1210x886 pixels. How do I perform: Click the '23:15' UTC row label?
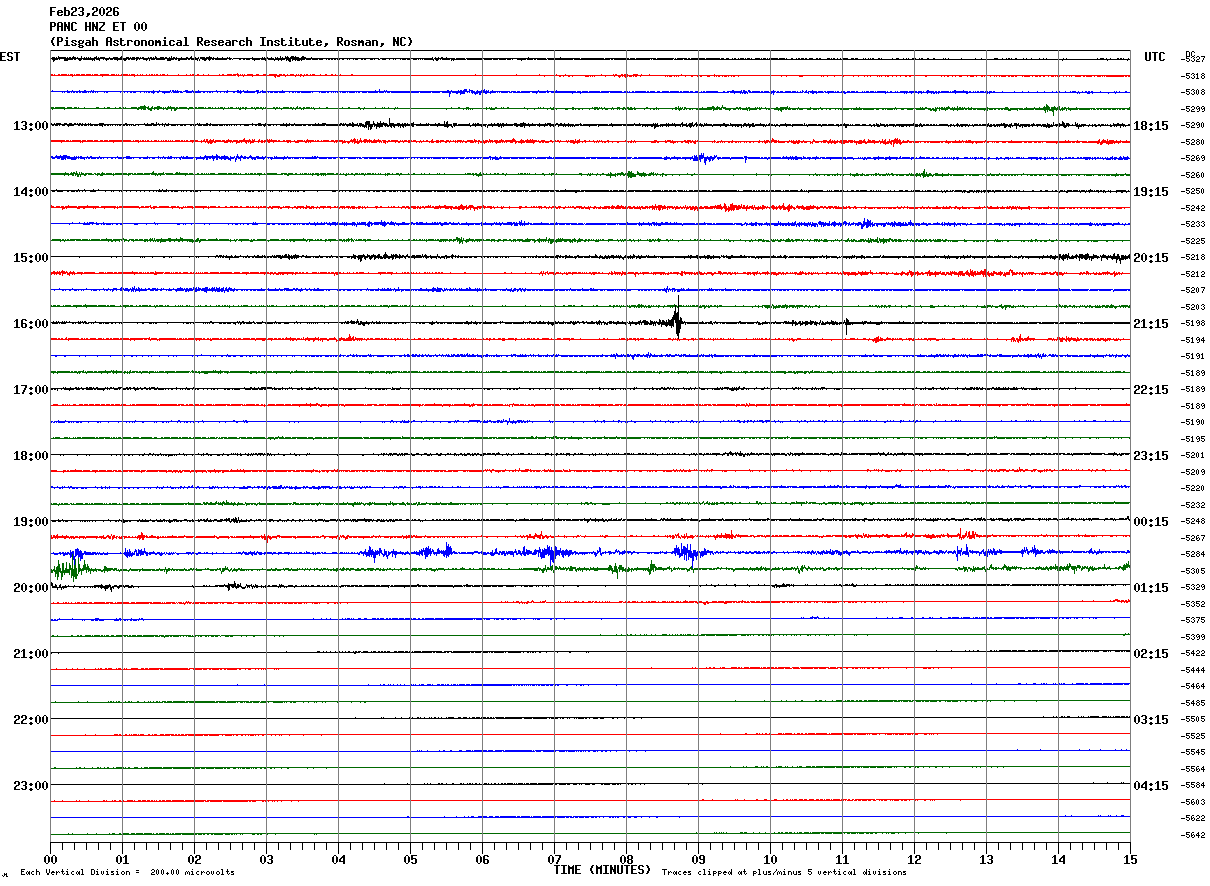pyautogui.click(x=1151, y=456)
